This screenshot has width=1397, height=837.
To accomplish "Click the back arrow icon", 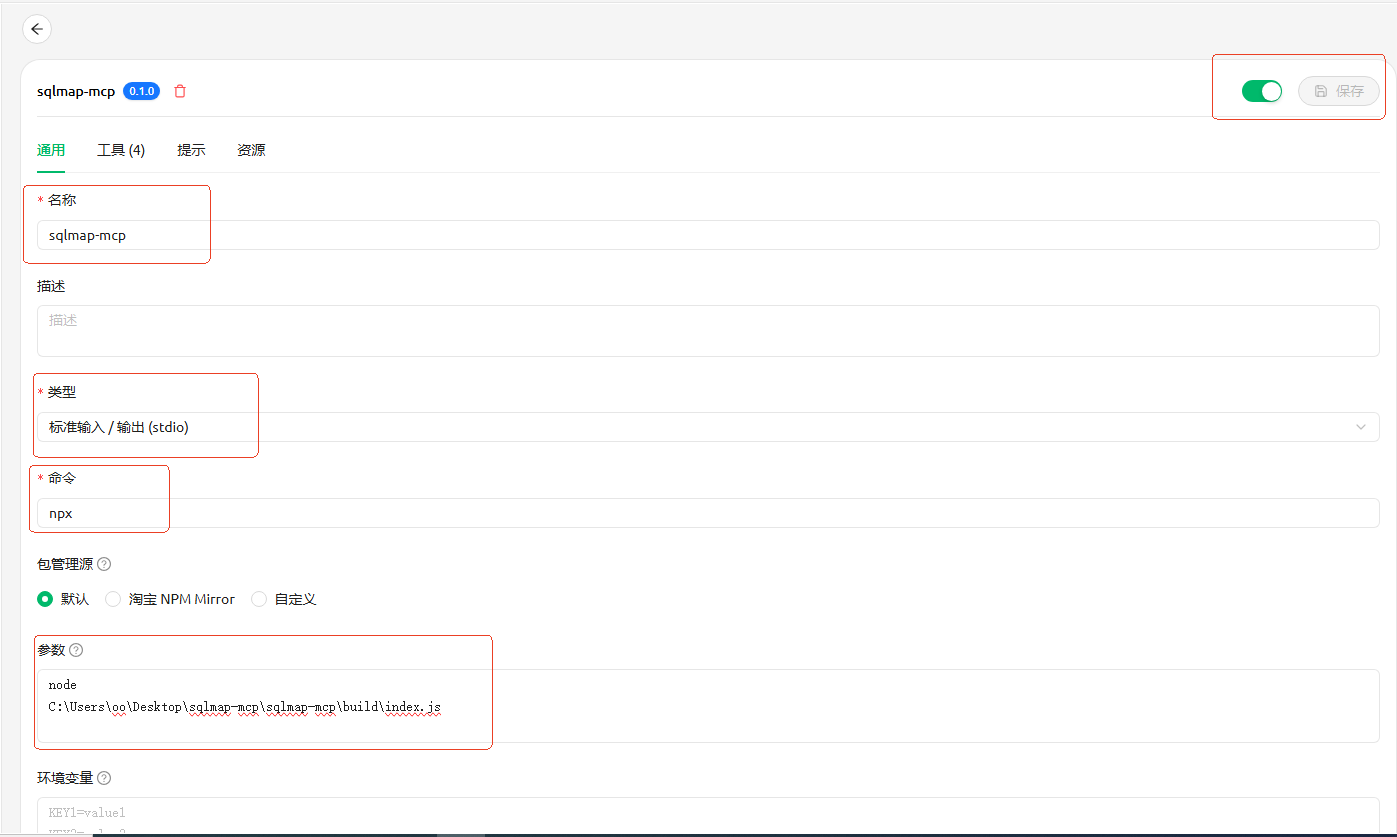I will tap(37, 29).
